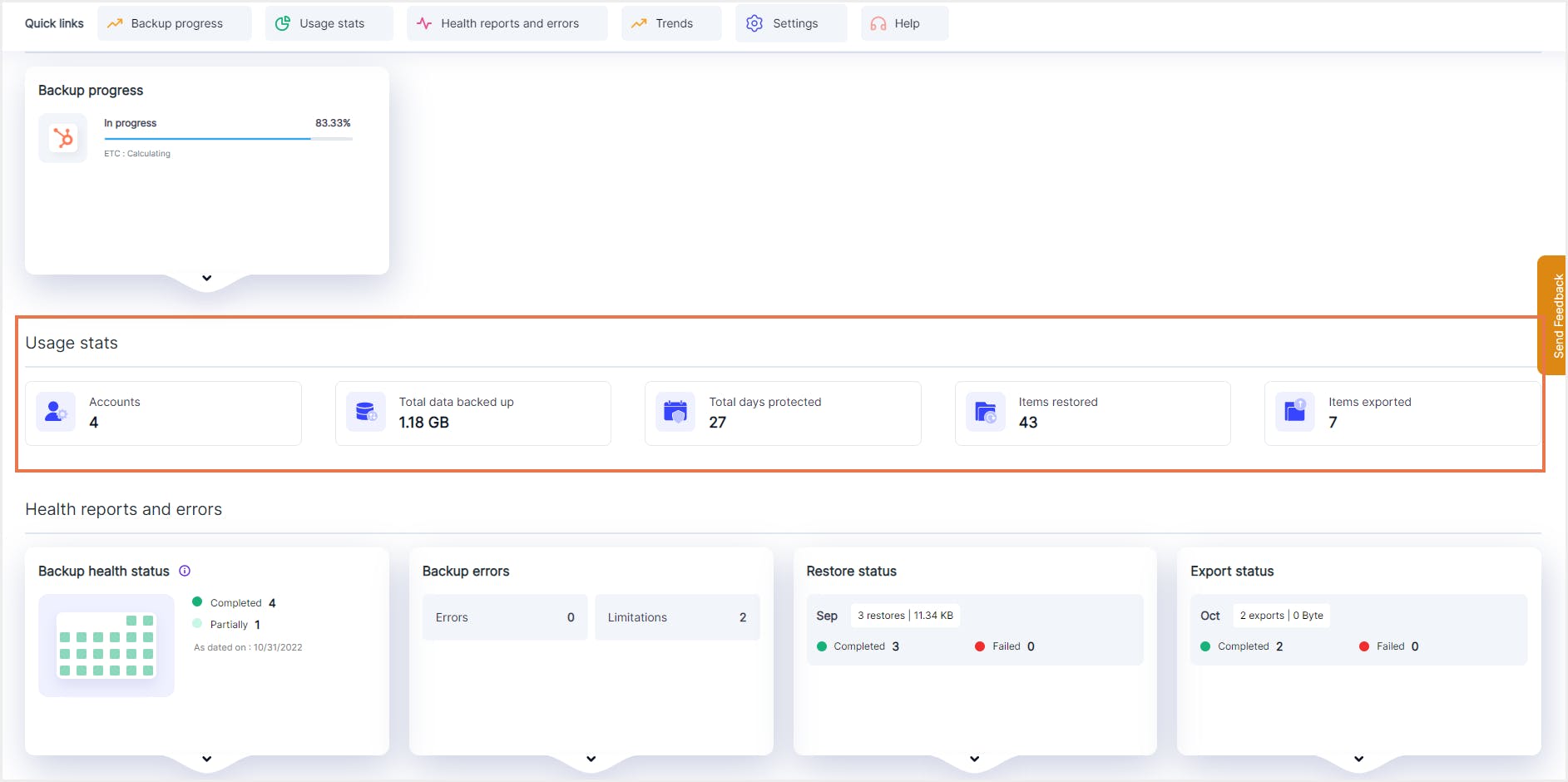Expand the Restore status card
This screenshot has width=1568, height=782.
pos(974,758)
